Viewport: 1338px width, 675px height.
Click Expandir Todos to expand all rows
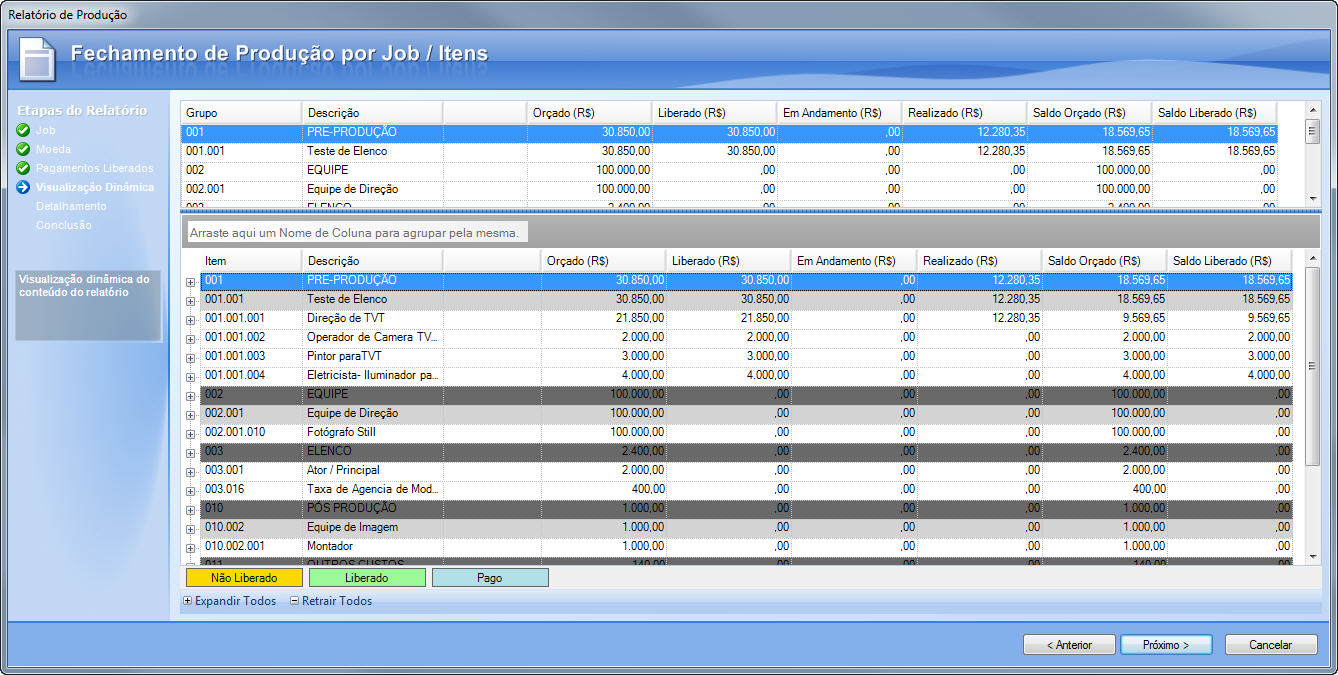point(229,601)
